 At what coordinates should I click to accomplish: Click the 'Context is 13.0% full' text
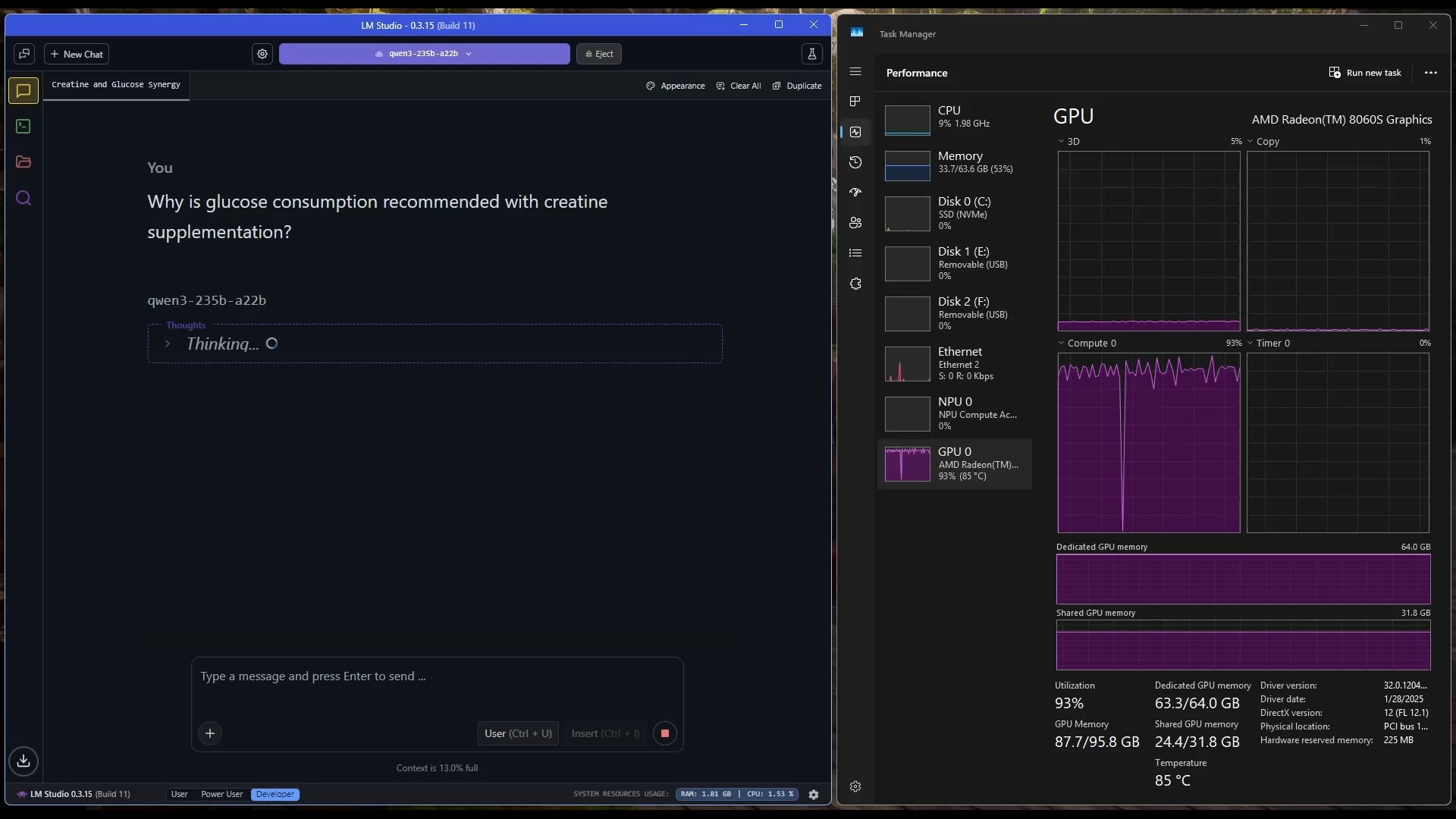pos(437,768)
